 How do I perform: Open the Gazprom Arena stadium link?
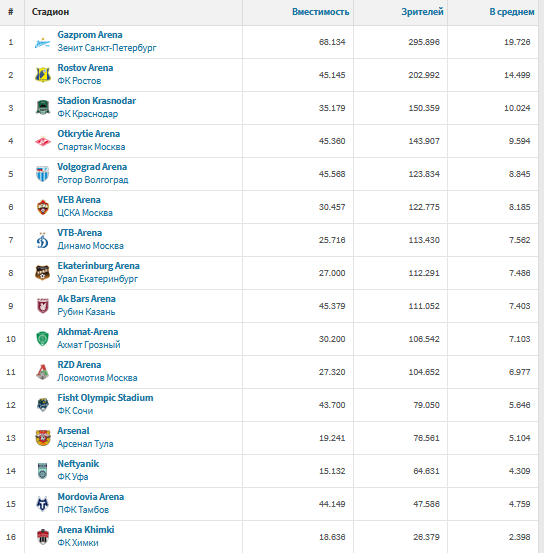pyautogui.click(x=90, y=35)
